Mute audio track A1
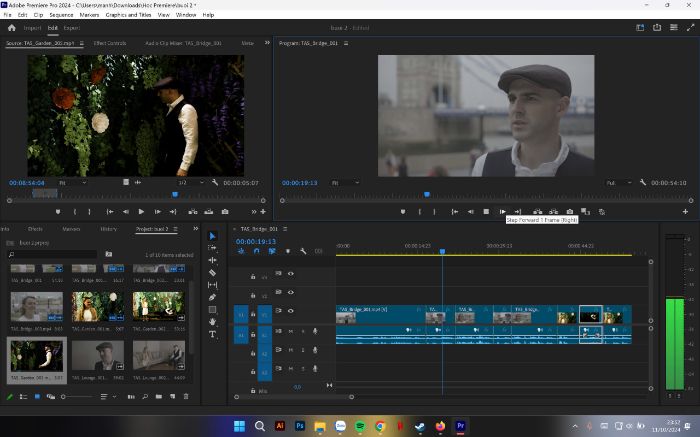Image resolution: width=700 pixels, height=437 pixels. click(x=291, y=331)
